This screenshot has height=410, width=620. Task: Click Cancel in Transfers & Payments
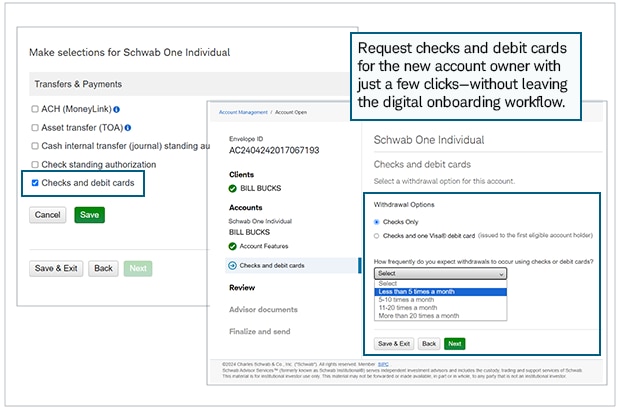[x=47, y=215]
